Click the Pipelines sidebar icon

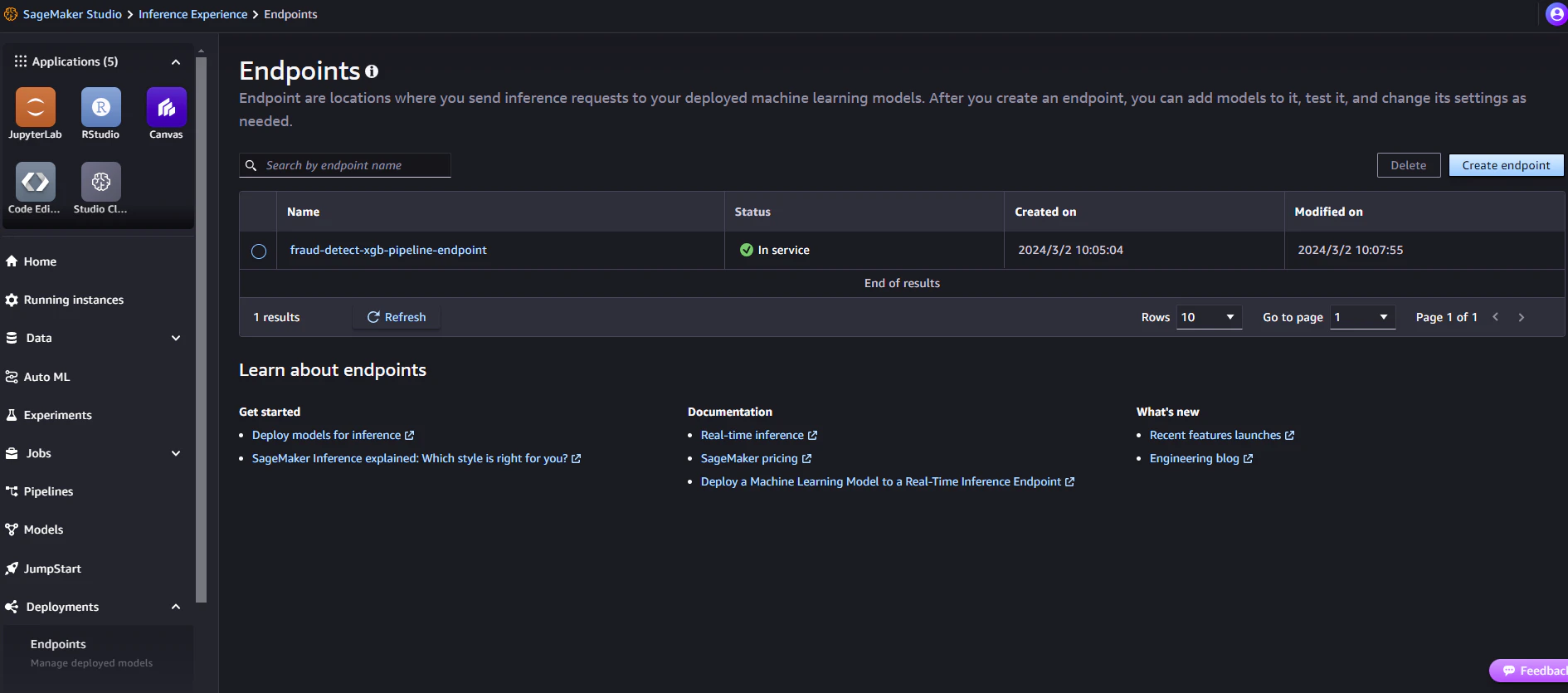[x=12, y=491]
